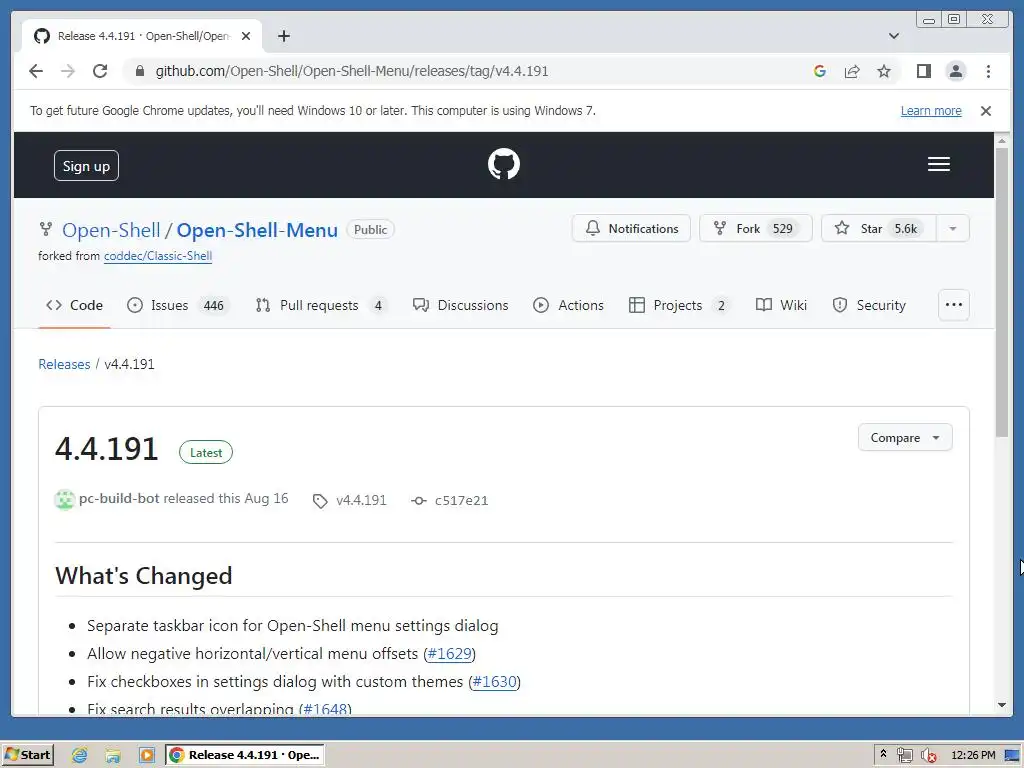This screenshot has height=768, width=1024.
Task: Click the Chrome taskbar button Release 4.4.191
Action: 244,756
